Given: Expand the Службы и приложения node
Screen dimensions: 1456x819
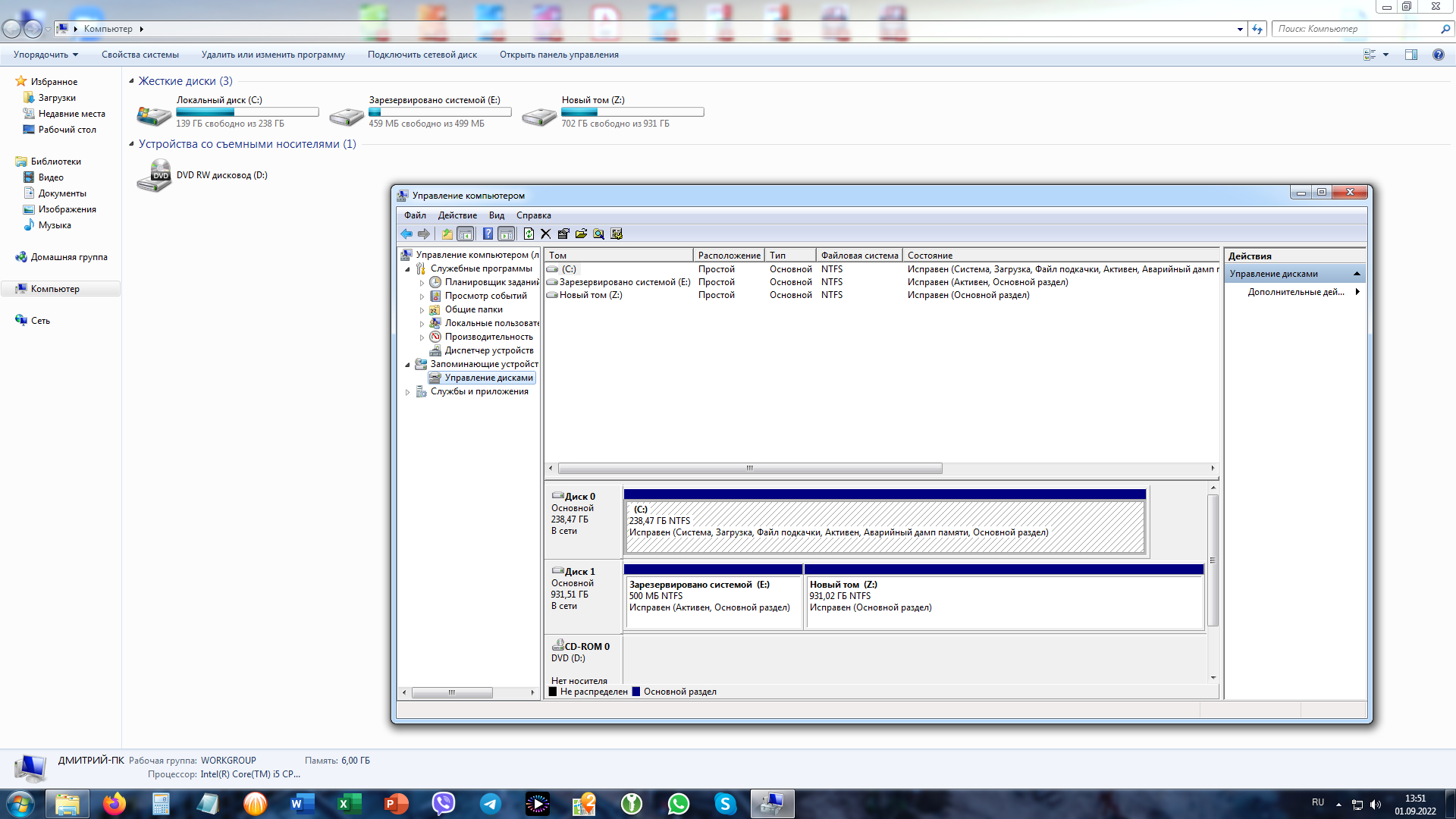Looking at the screenshot, I should (408, 392).
